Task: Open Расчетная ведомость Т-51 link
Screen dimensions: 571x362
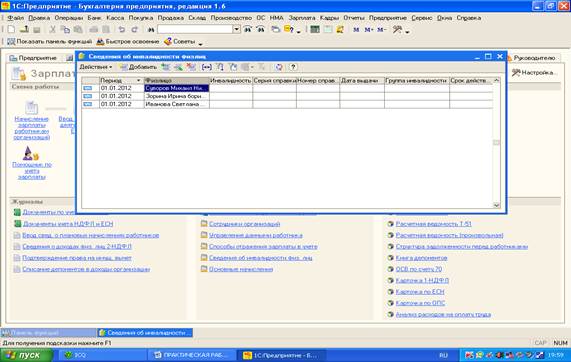Action: pyautogui.click(x=433, y=224)
